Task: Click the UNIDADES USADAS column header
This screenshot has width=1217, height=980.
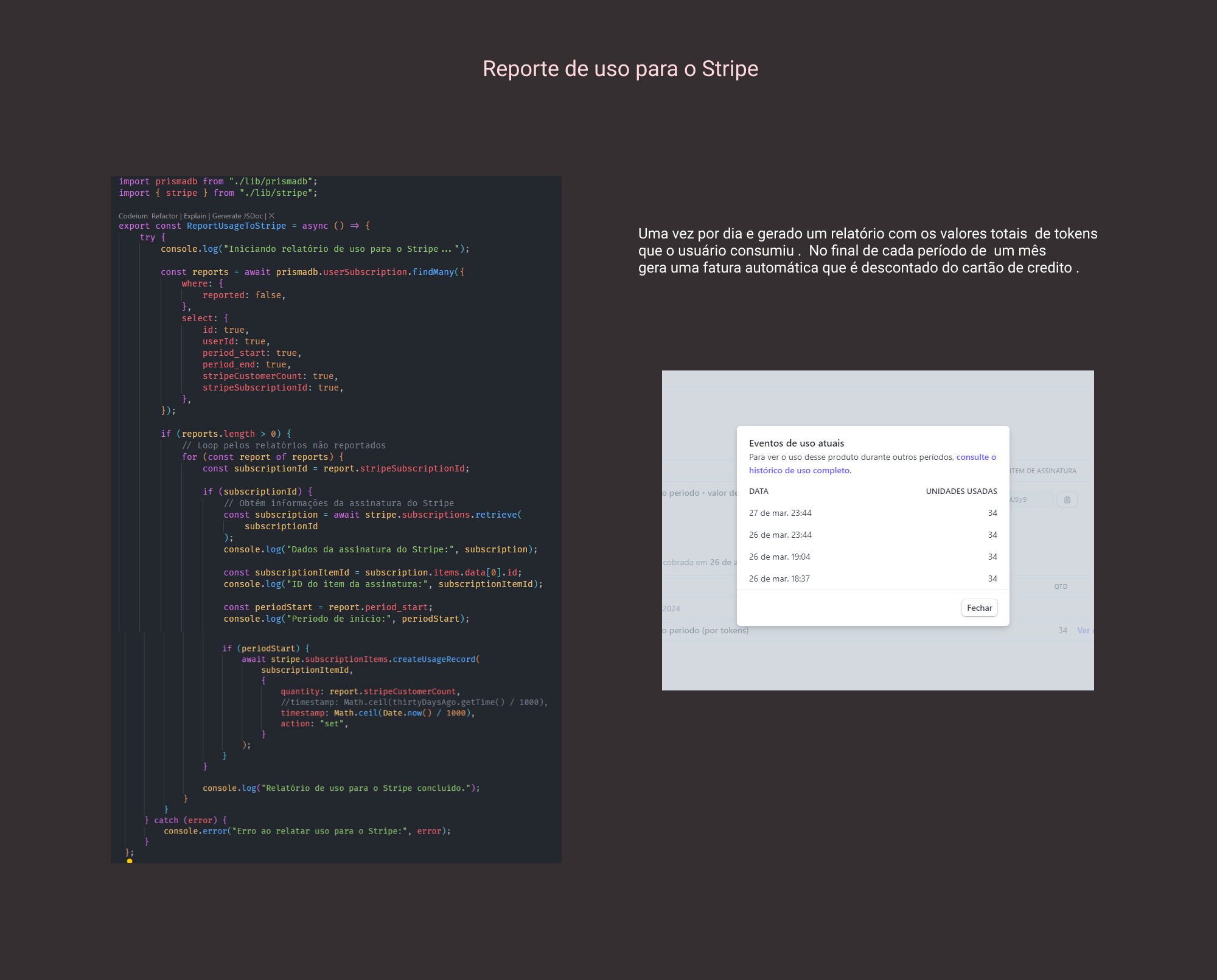Action: pyautogui.click(x=961, y=492)
